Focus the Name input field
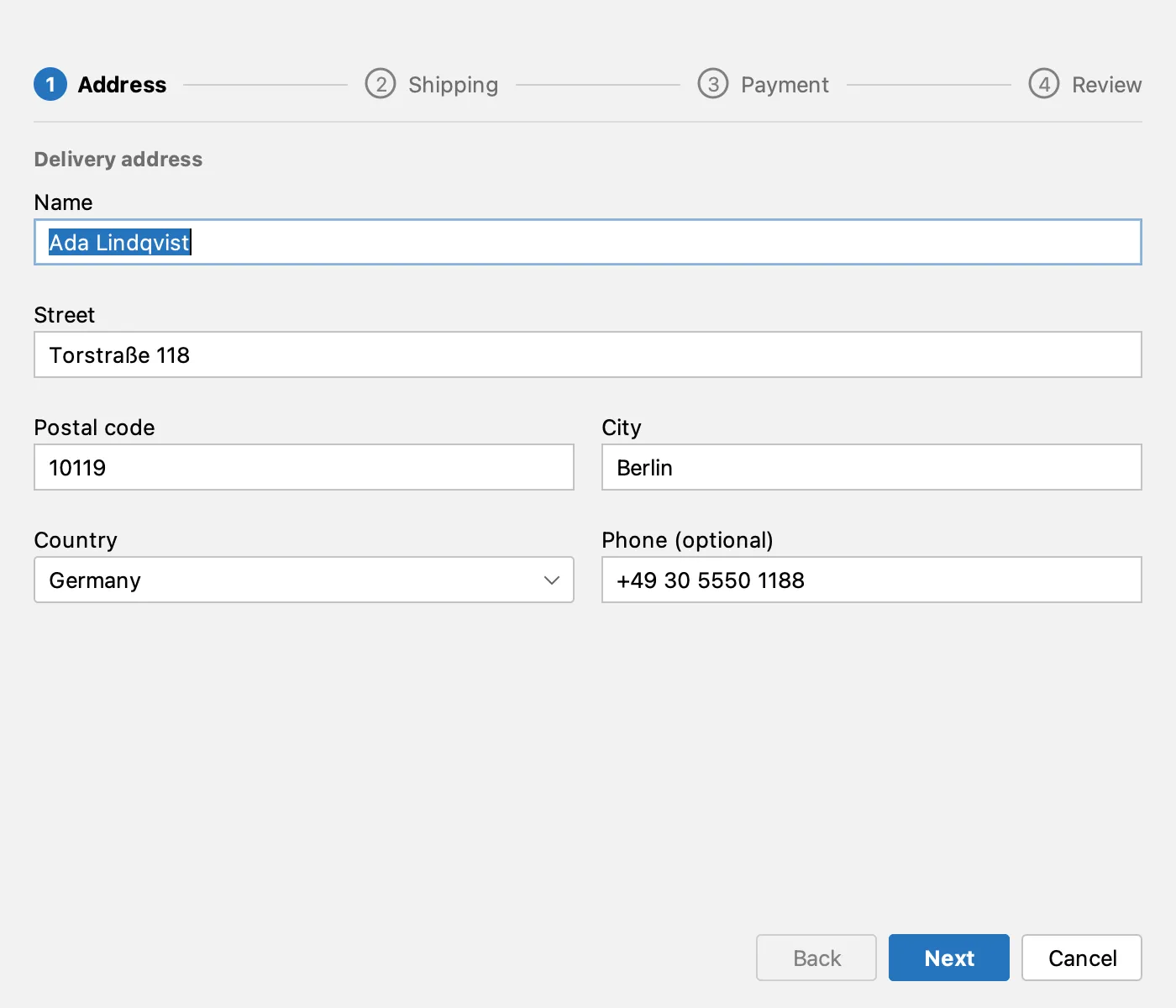The width and height of the screenshot is (1176, 1008). (588, 242)
